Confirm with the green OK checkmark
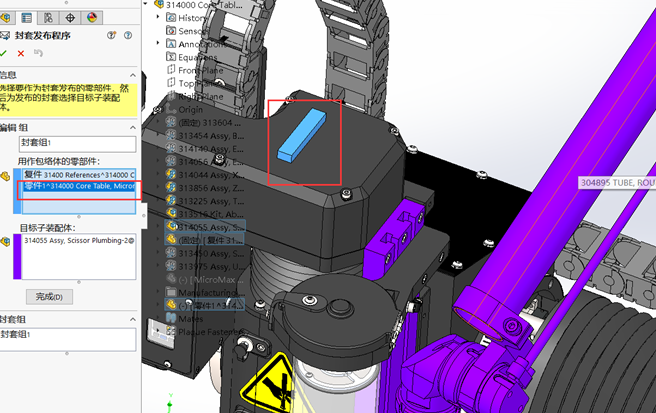 pyautogui.click(x=3, y=53)
